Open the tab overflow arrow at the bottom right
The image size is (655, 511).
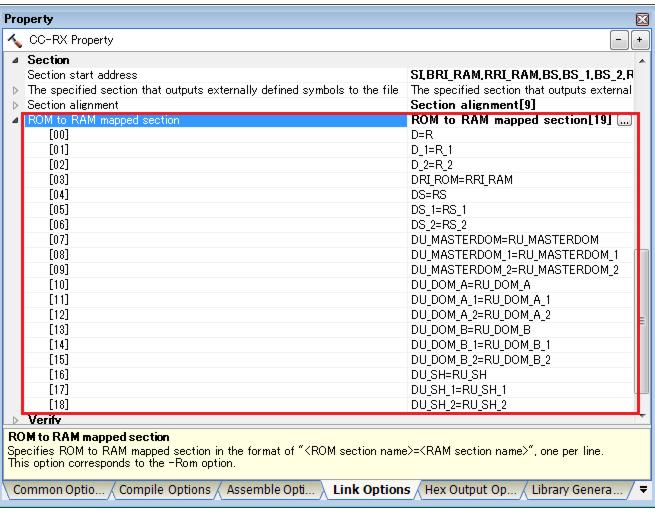click(645, 491)
